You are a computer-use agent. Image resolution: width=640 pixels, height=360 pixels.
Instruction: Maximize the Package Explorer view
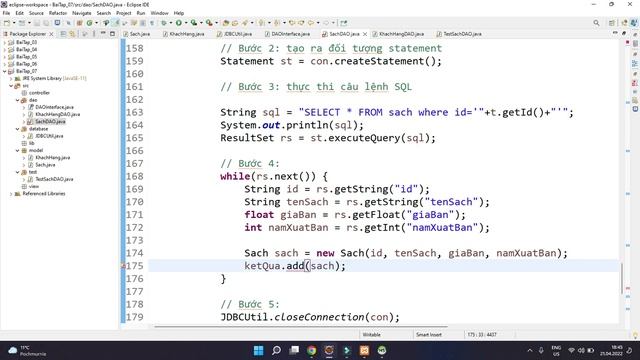tap(112, 34)
